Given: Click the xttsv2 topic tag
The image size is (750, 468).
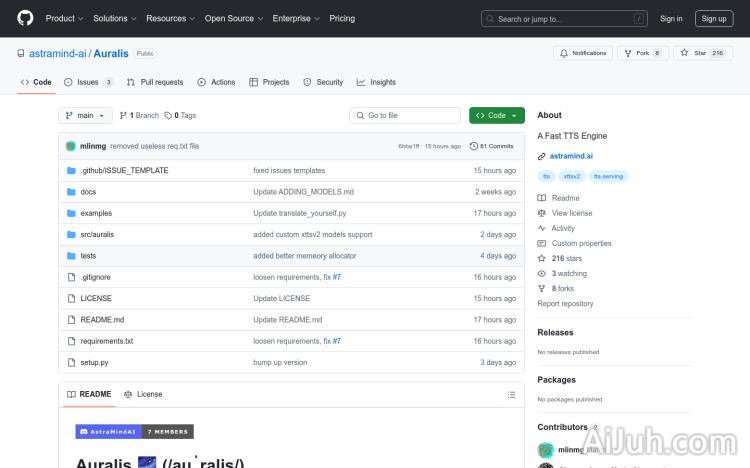Looking at the screenshot, I should coord(572,176).
